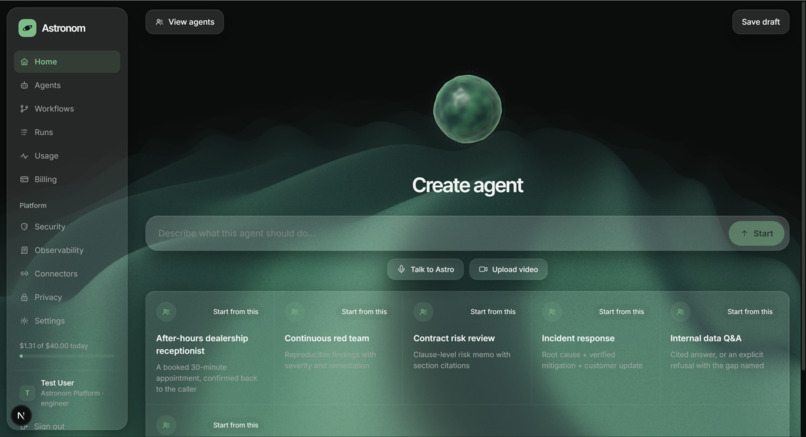
Task: Click the Incident response title
Action: (x=578, y=338)
